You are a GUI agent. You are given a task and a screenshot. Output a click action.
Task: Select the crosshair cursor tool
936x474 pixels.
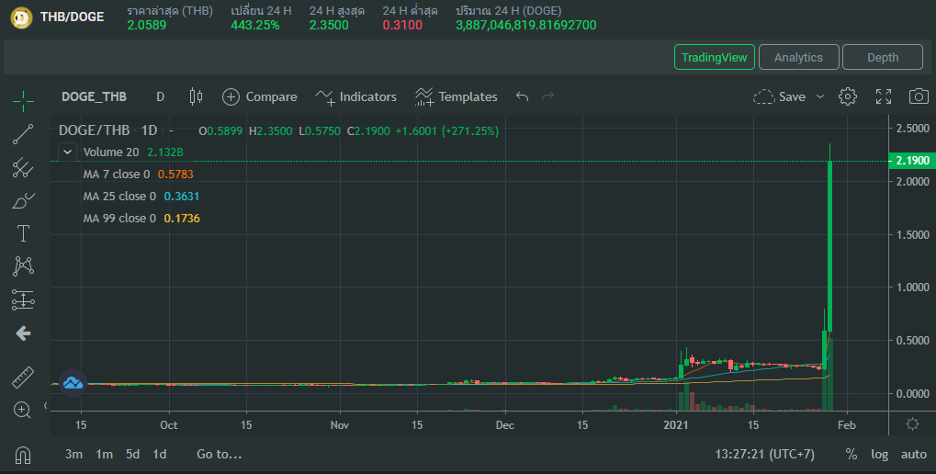23,100
